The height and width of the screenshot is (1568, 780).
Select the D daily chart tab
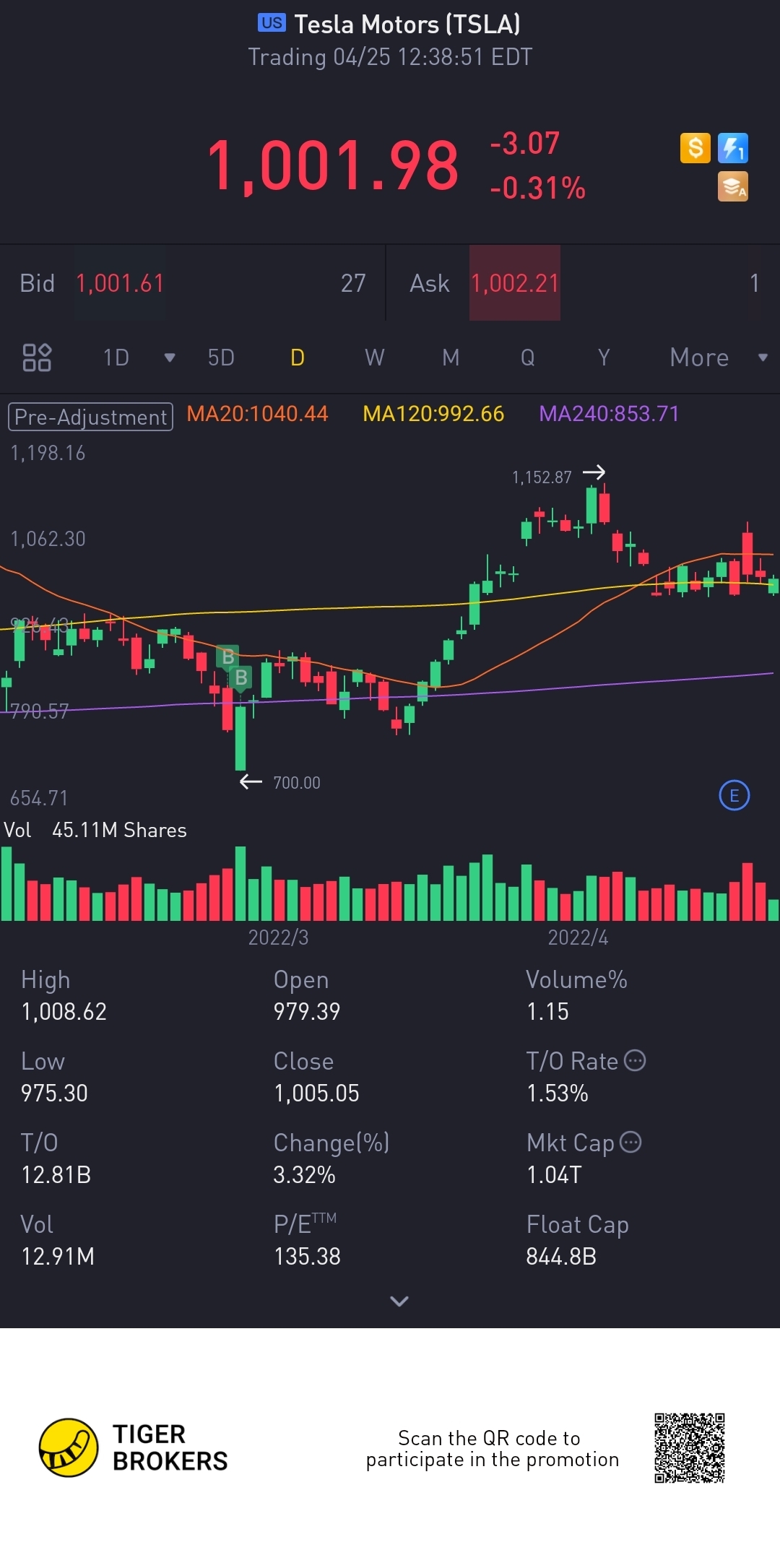tap(298, 358)
